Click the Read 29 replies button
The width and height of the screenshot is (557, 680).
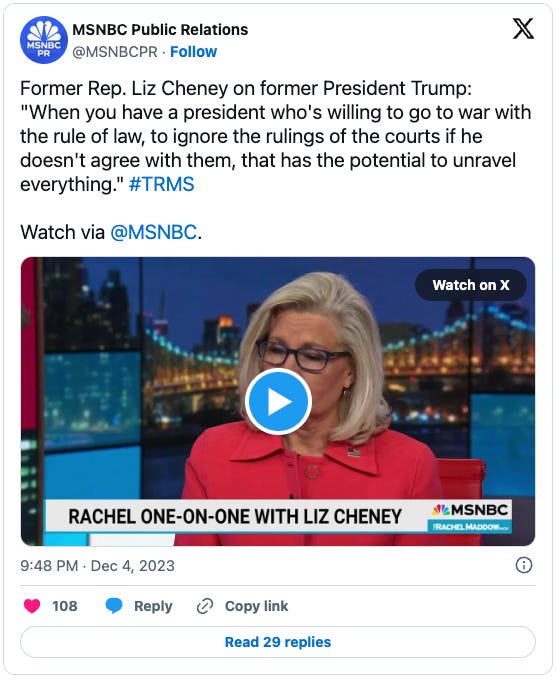click(x=278, y=642)
